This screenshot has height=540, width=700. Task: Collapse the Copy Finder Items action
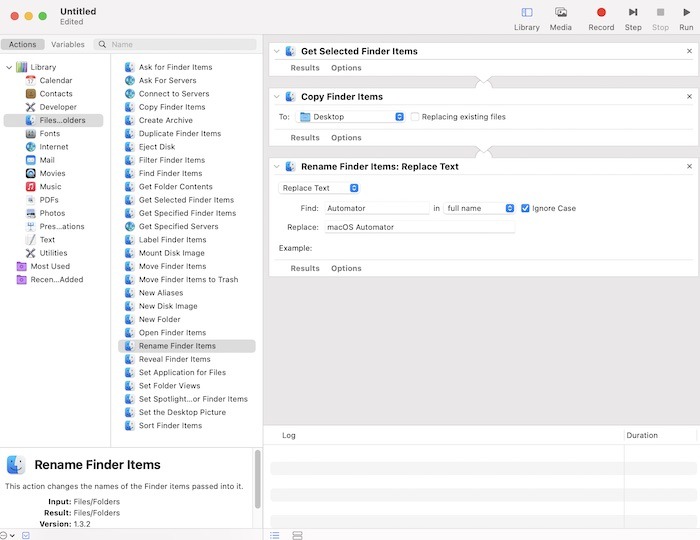pos(276,96)
